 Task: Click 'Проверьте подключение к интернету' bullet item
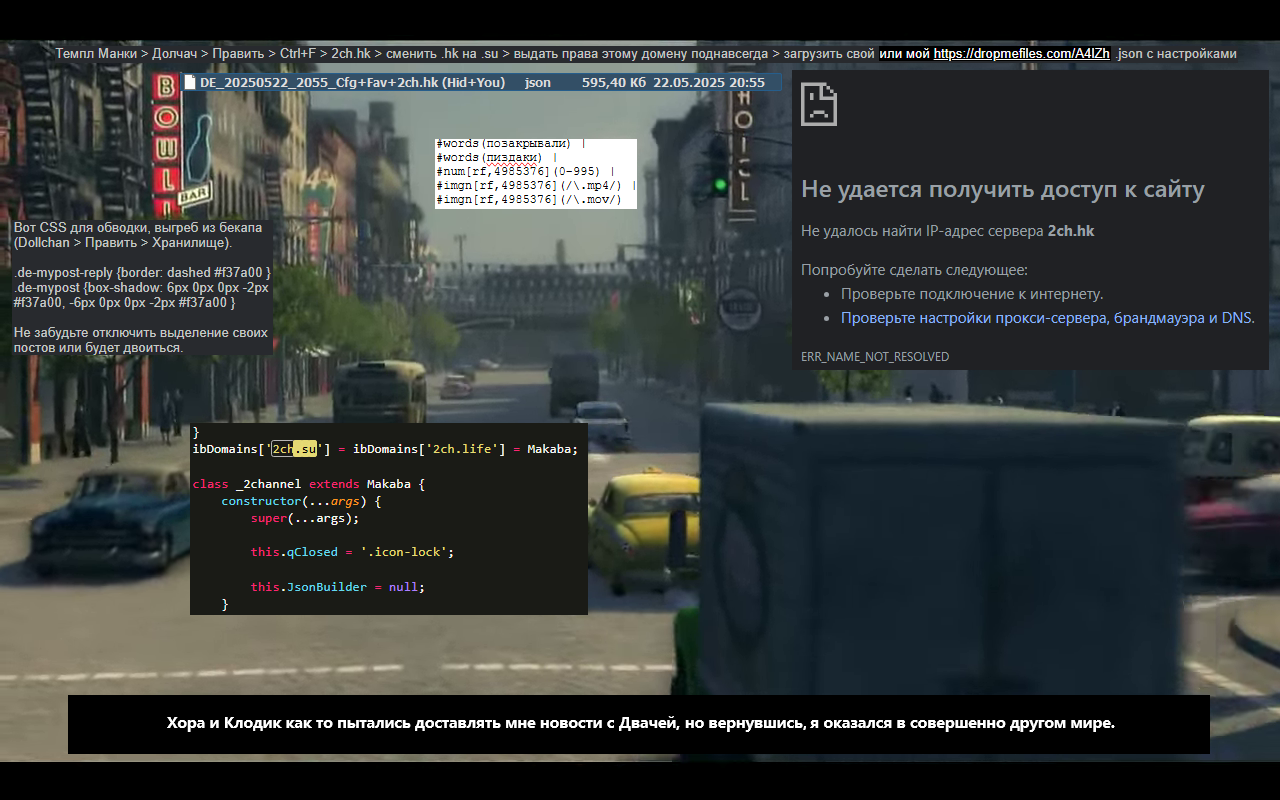point(971,294)
